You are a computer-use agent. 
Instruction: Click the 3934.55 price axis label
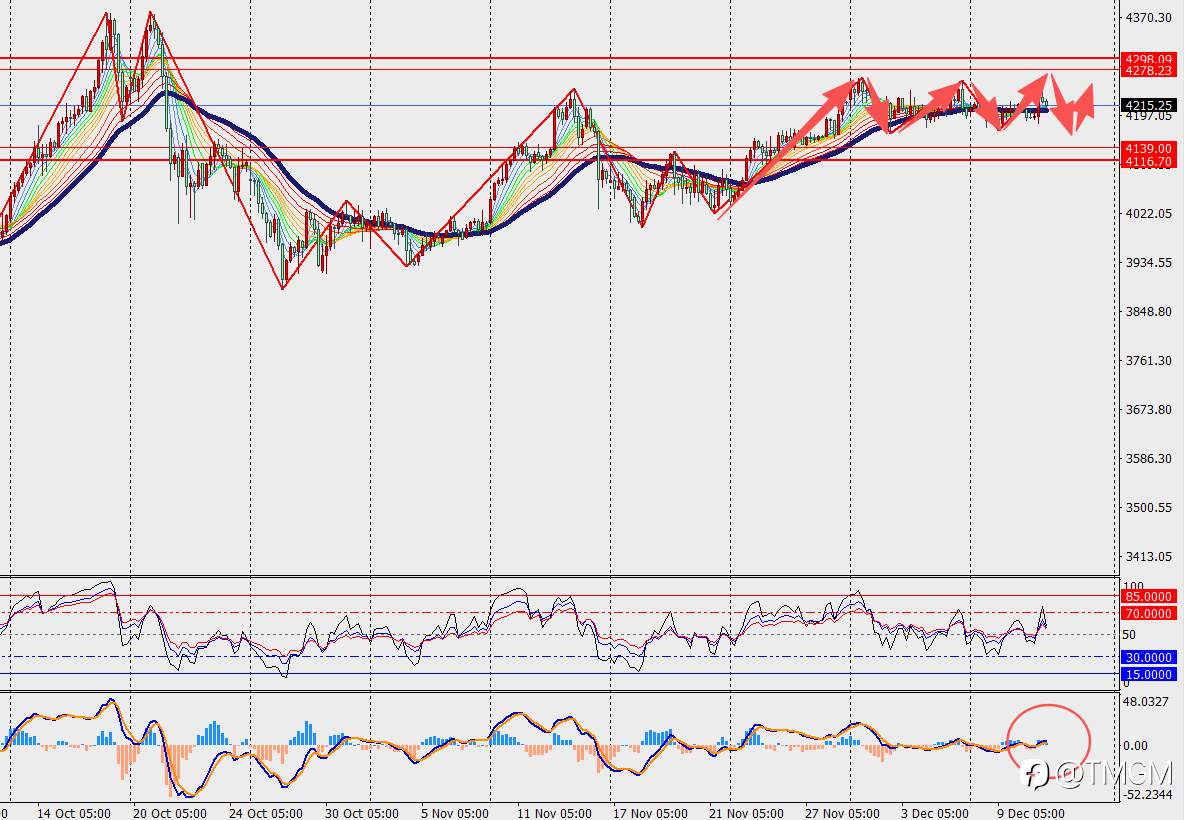click(1149, 263)
